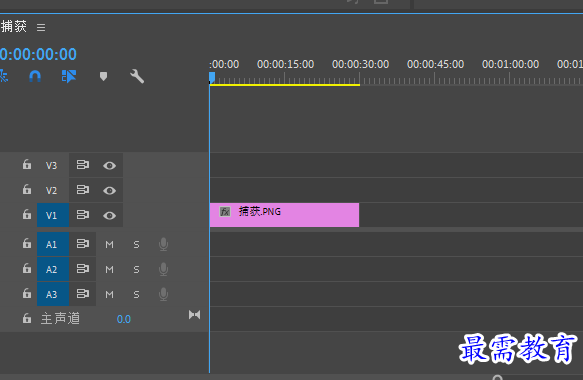
Task: Open Timeline Display Settings wrench
Action: pyautogui.click(x=137, y=77)
